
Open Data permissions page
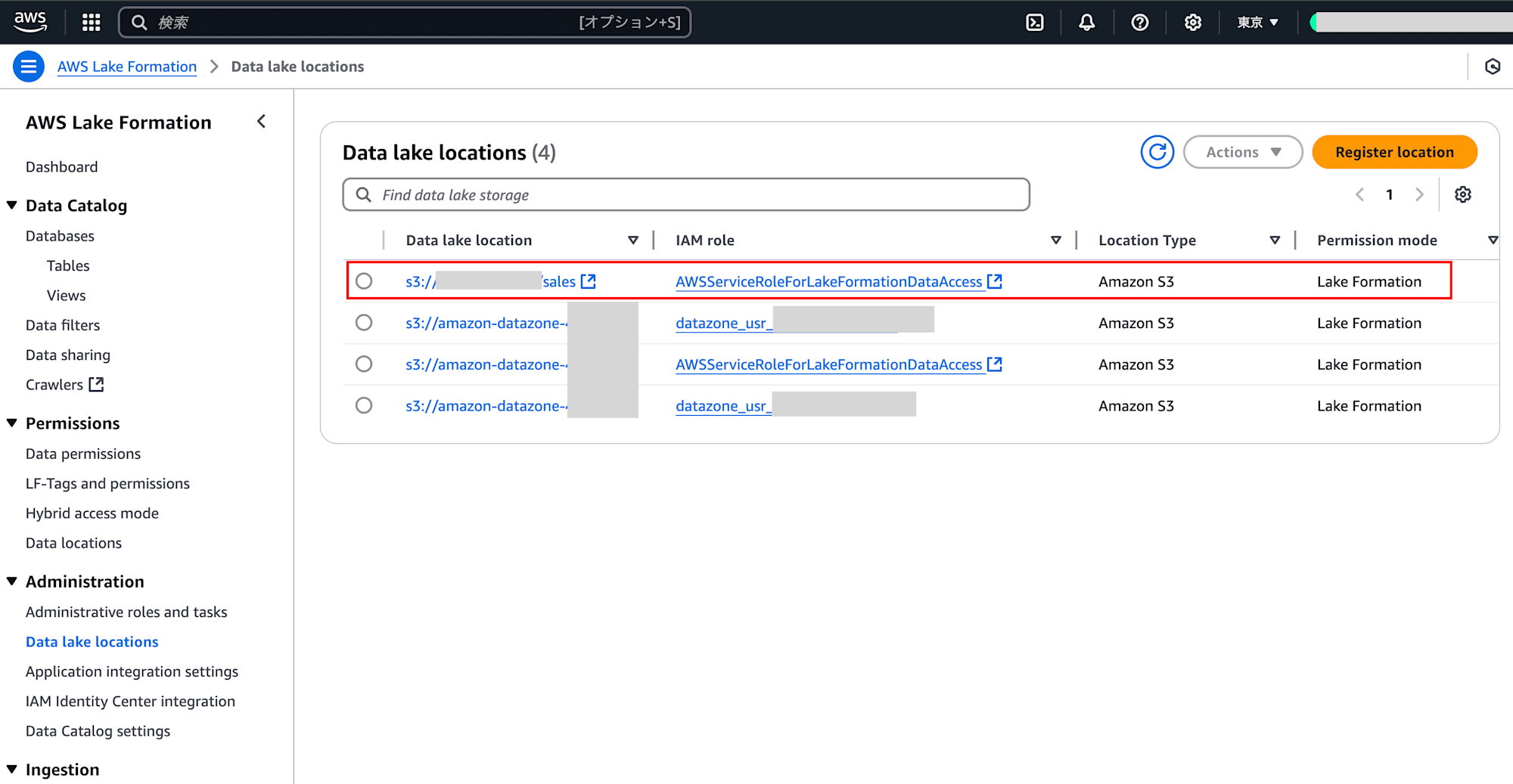(x=83, y=454)
